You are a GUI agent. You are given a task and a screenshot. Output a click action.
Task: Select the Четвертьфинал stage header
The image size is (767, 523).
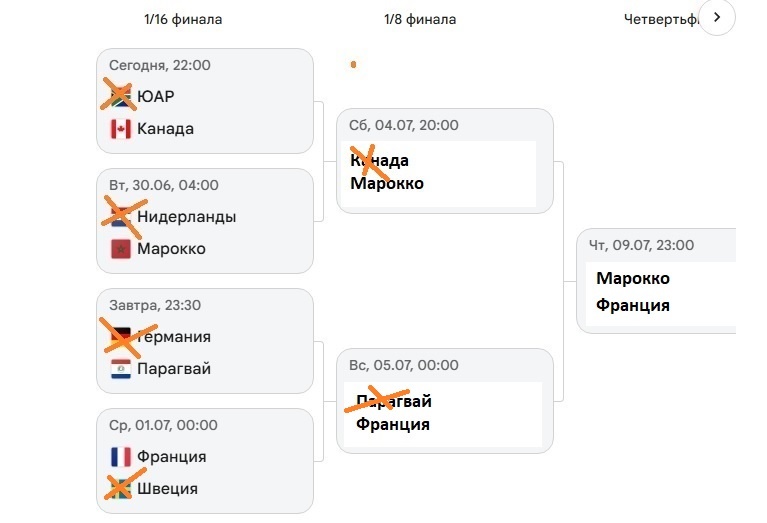click(x=661, y=20)
